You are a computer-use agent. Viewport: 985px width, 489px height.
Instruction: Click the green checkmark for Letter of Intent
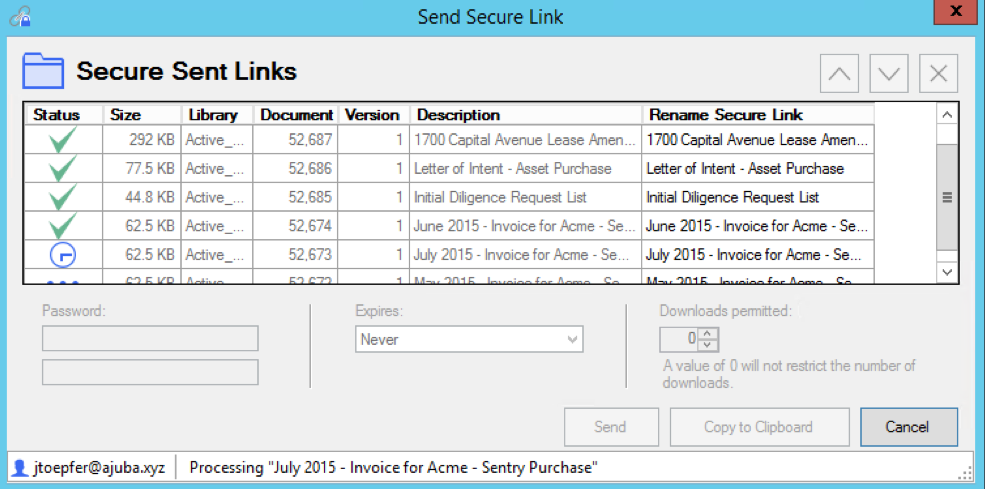[63, 168]
